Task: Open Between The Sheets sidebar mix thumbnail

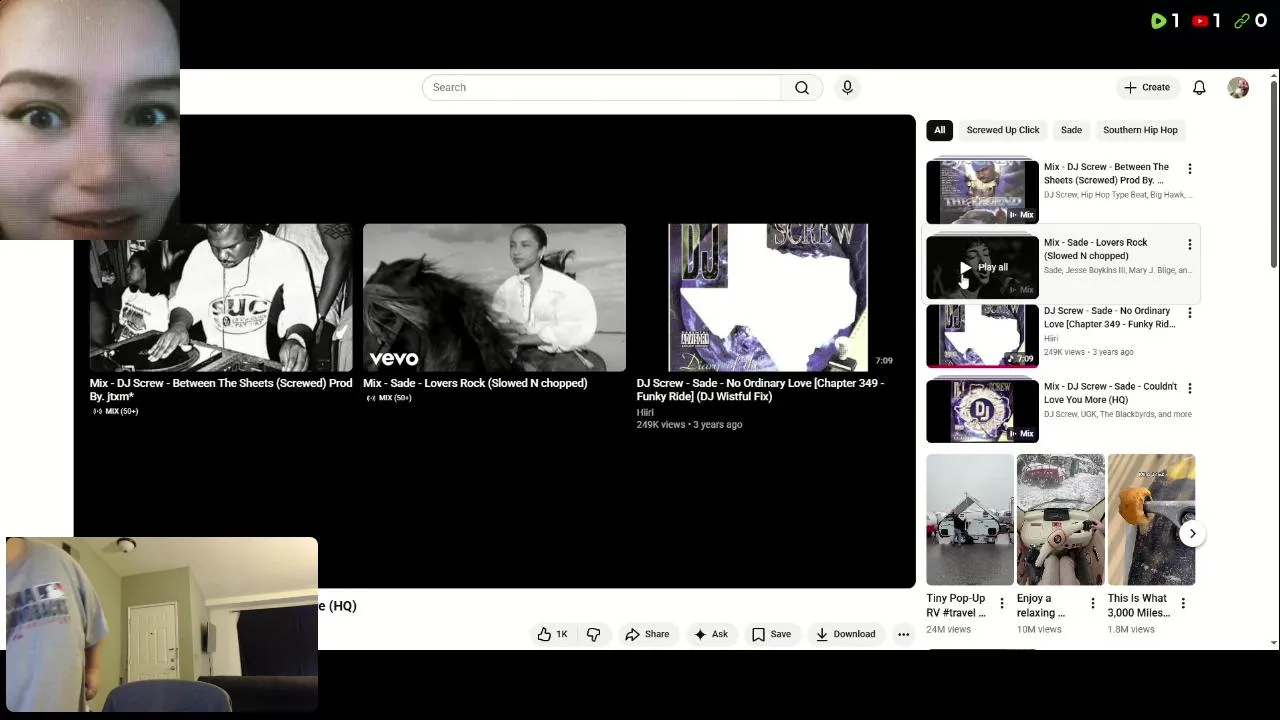Action: point(982,190)
